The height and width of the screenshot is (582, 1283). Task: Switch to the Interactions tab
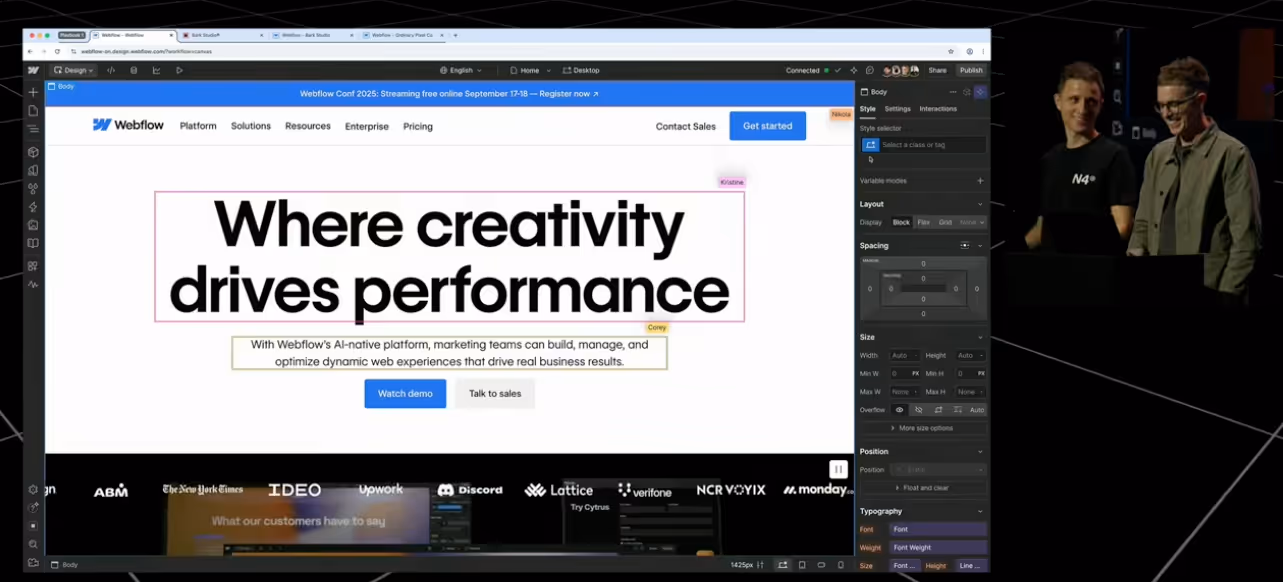click(x=938, y=108)
